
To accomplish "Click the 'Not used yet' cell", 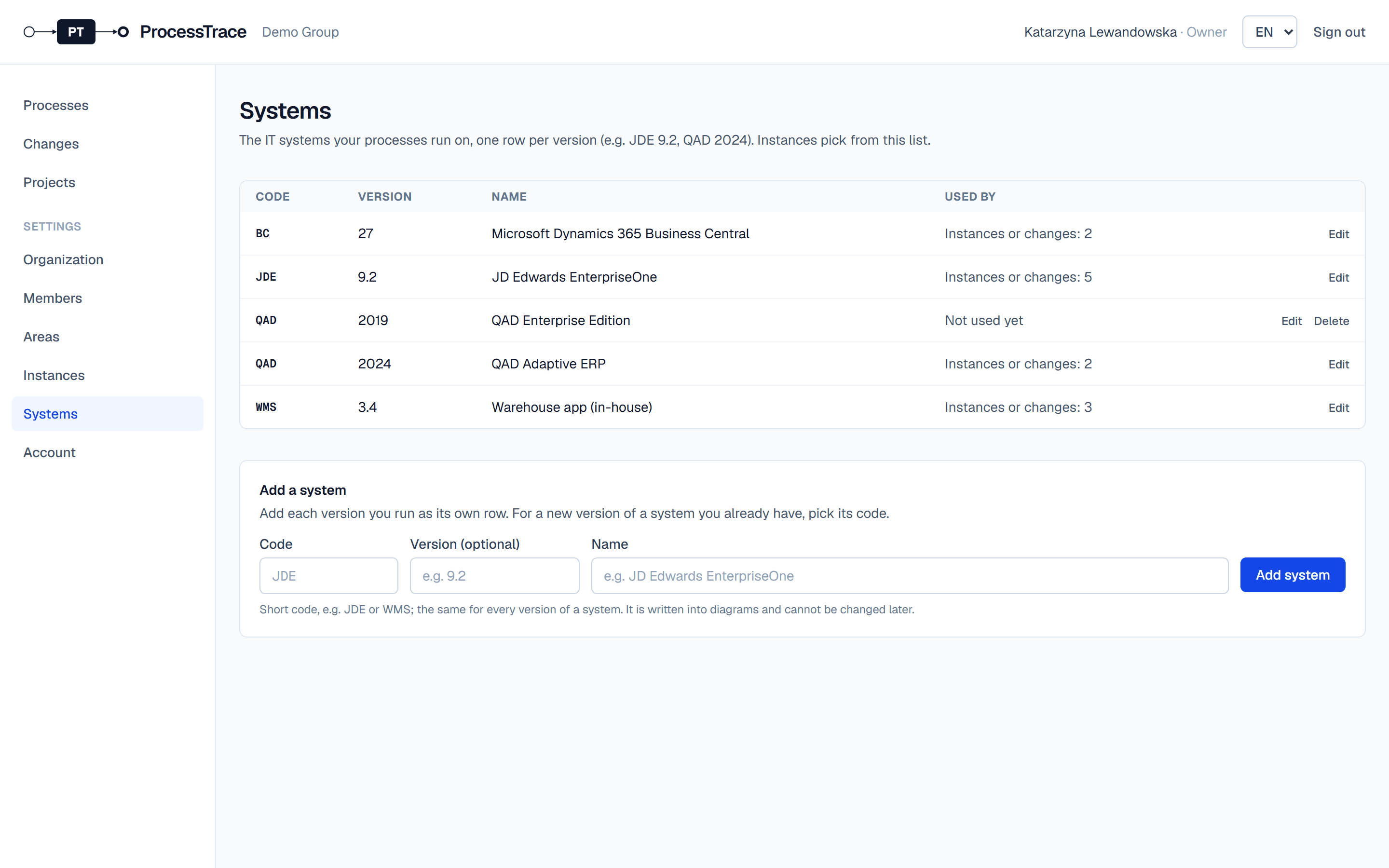I will [983, 320].
